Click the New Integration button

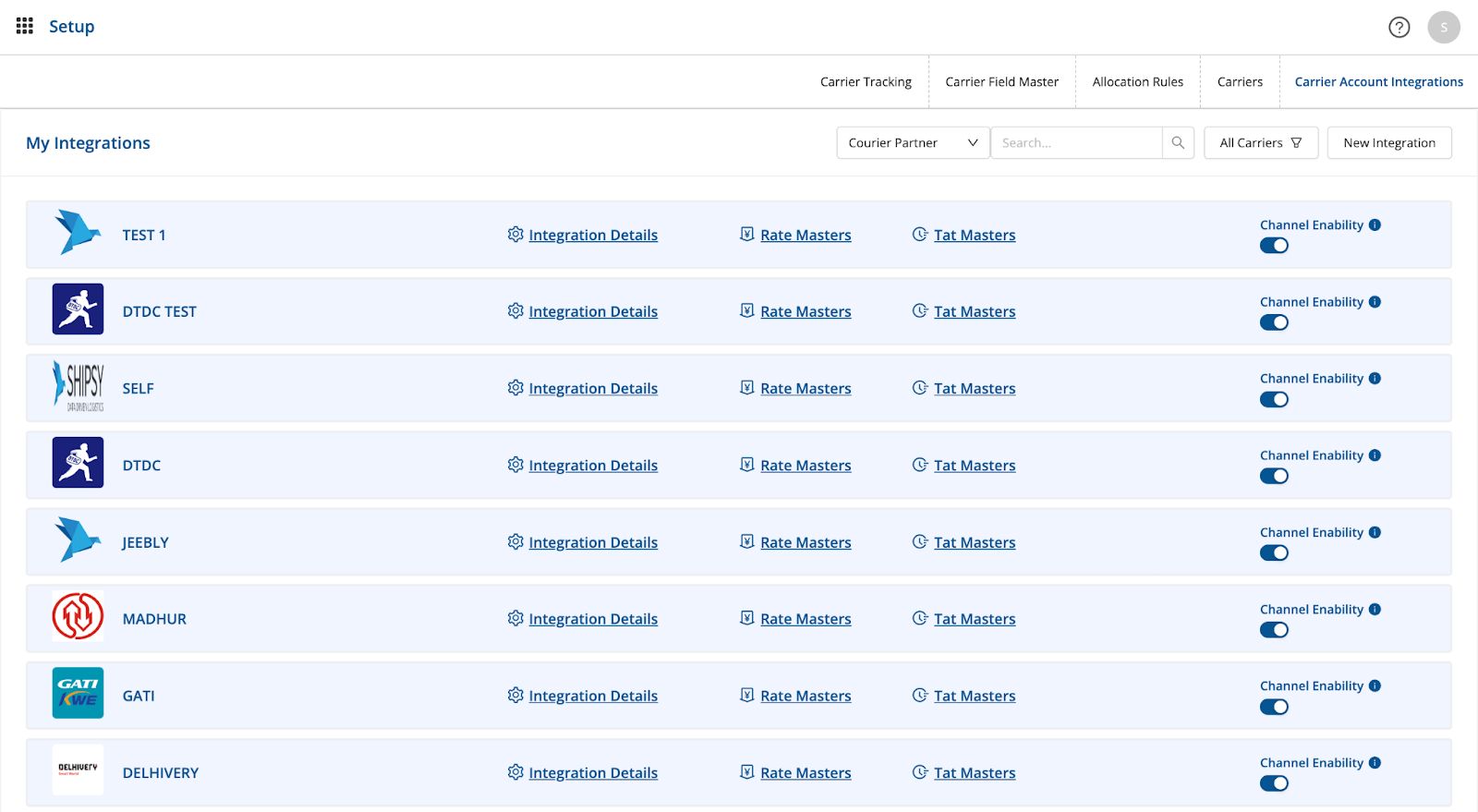[x=1388, y=143]
